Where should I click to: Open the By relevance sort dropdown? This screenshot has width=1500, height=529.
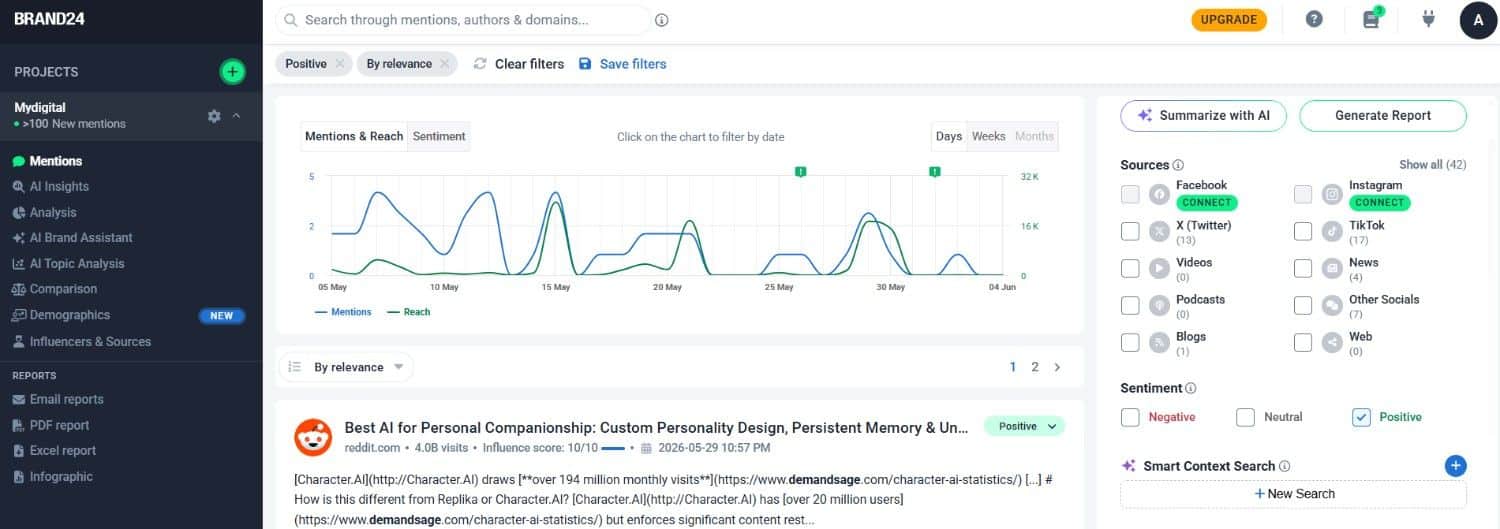click(346, 367)
